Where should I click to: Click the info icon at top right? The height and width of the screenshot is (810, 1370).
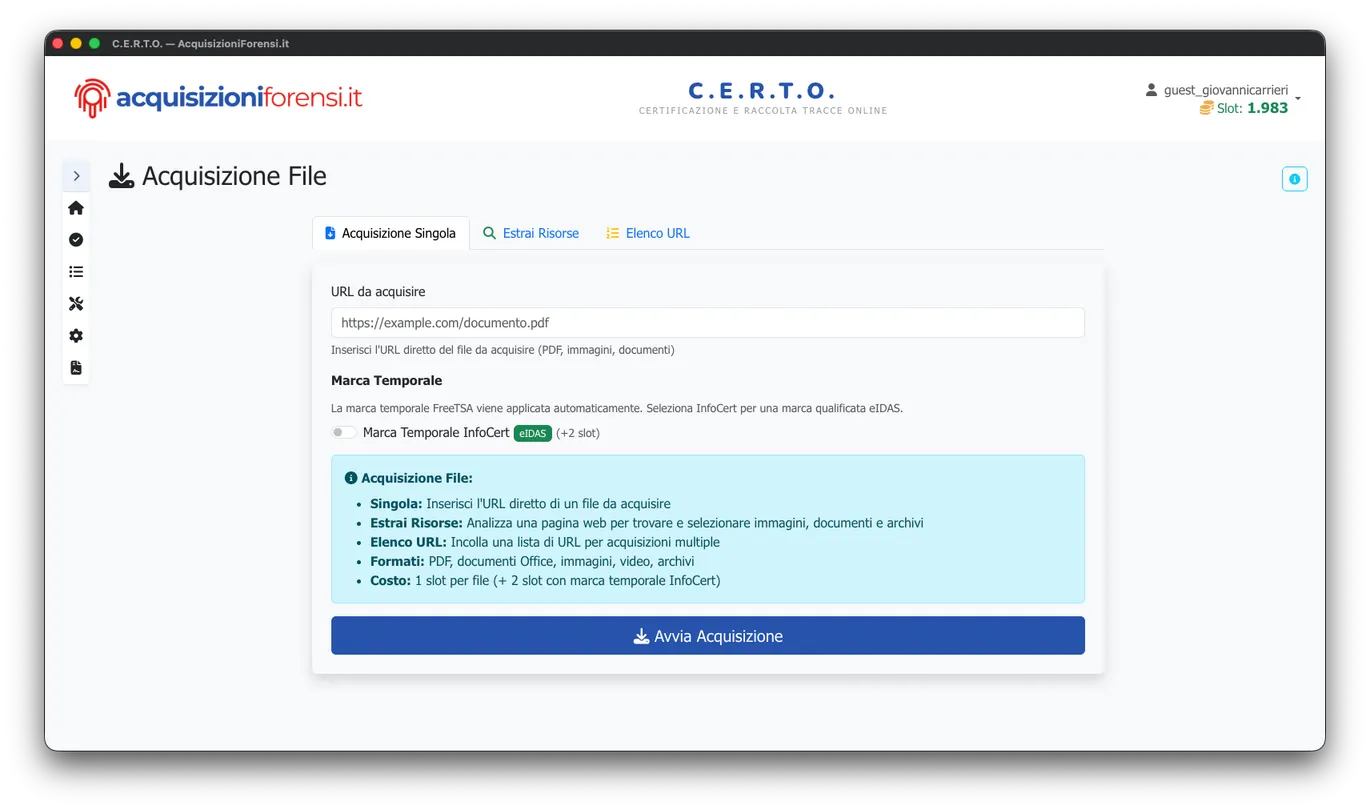click(1294, 178)
